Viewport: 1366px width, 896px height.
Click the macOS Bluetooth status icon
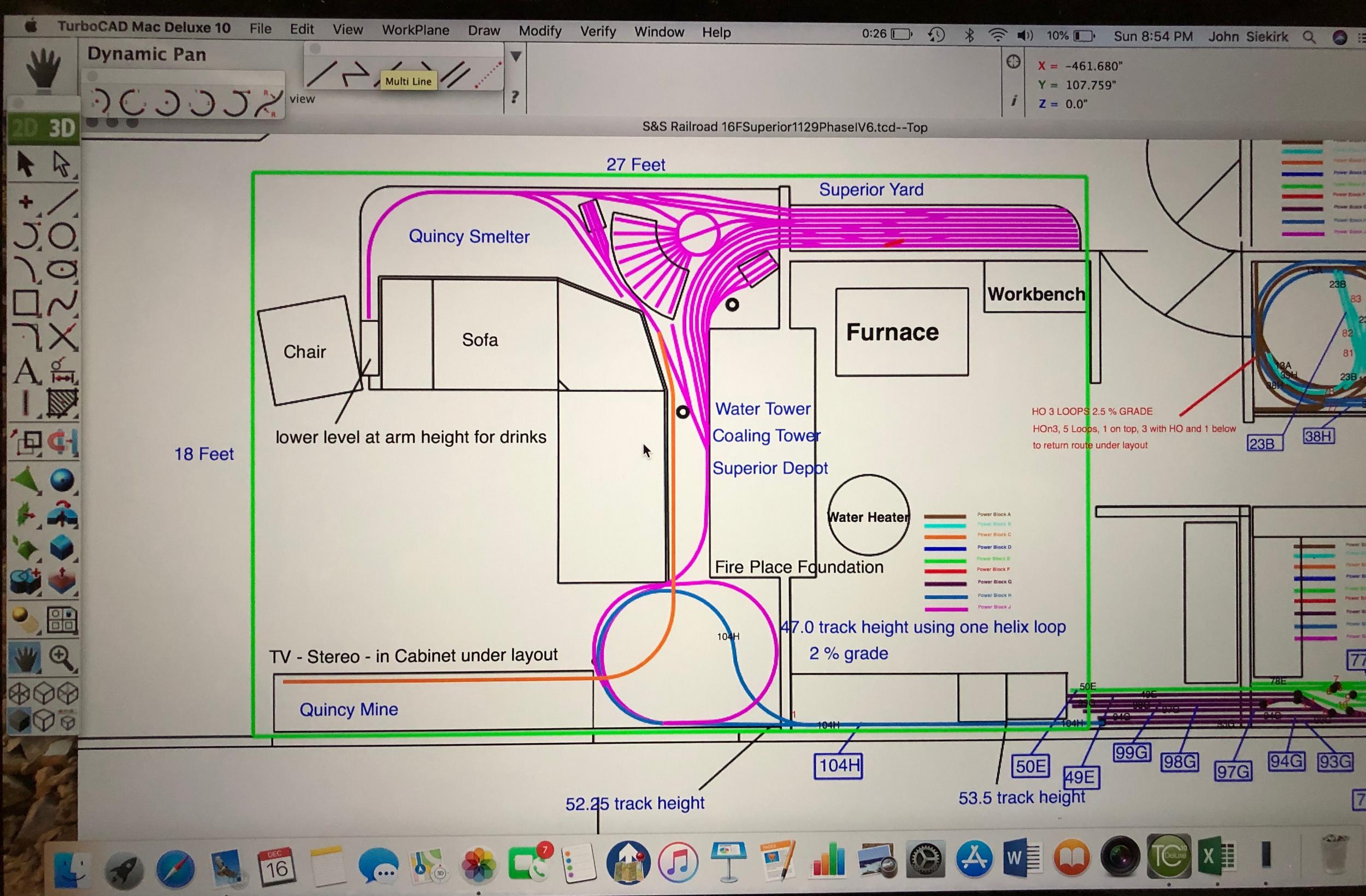[x=969, y=36]
